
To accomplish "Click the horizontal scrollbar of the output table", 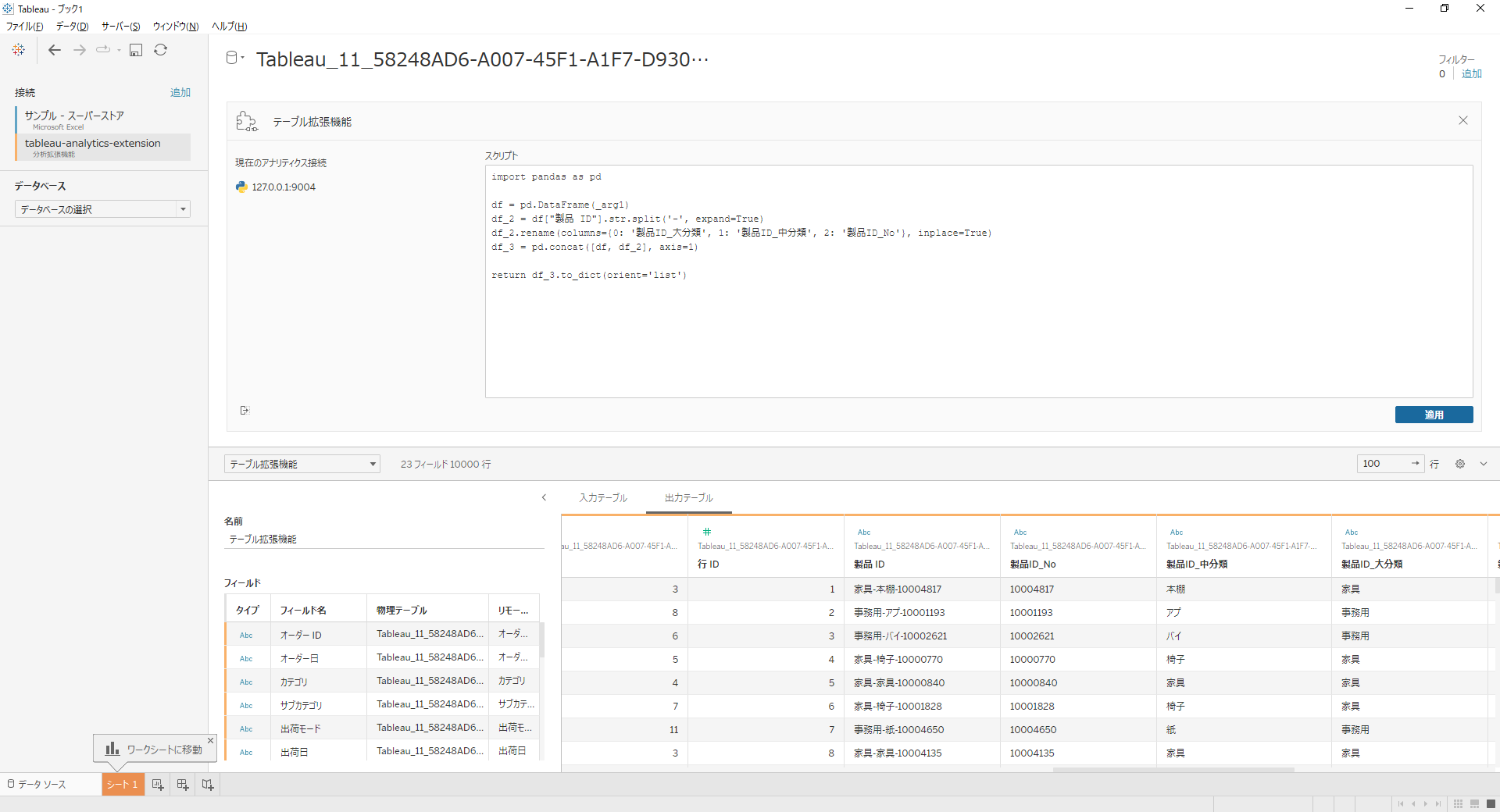I will (1173, 770).
